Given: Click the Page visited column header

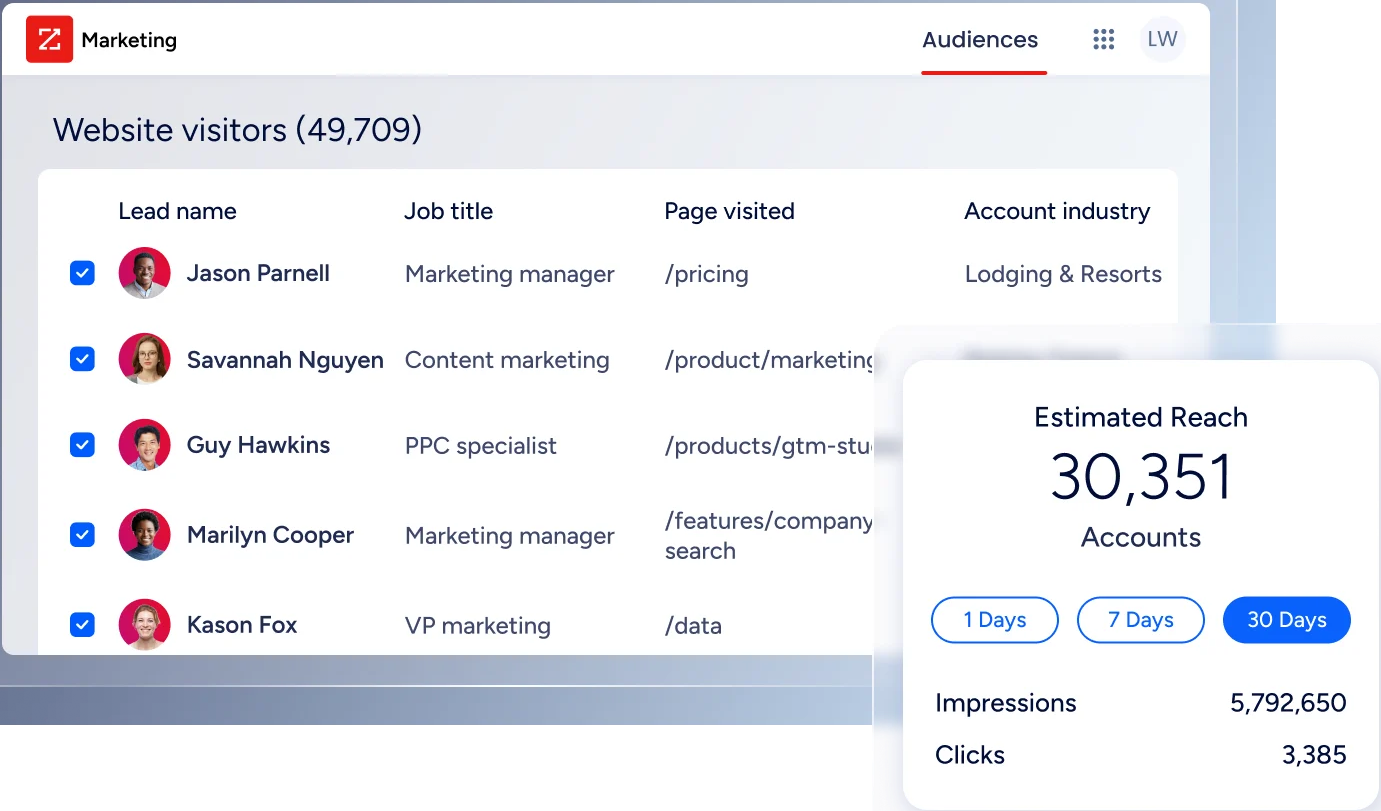Looking at the screenshot, I should click(729, 211).
